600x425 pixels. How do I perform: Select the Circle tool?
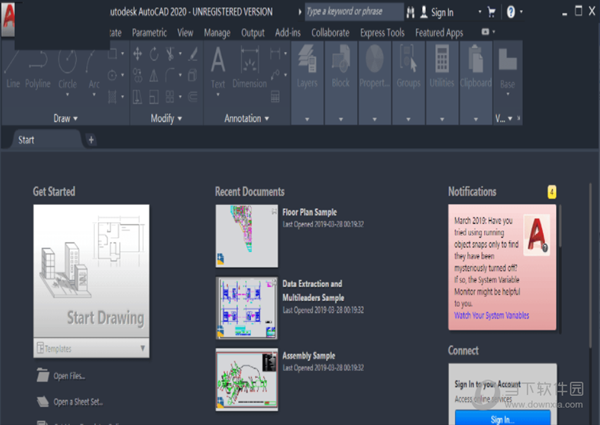point(67,67)
